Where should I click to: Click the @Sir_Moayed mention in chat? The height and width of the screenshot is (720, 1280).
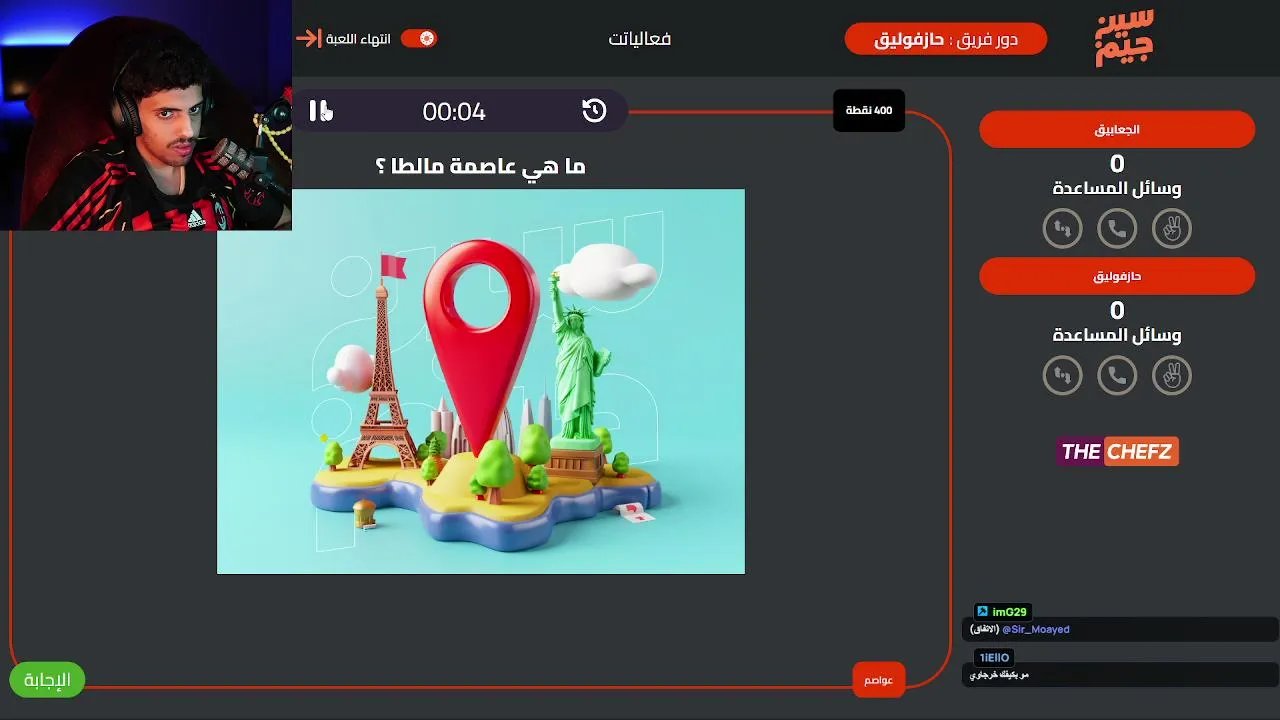point(1036,630)
